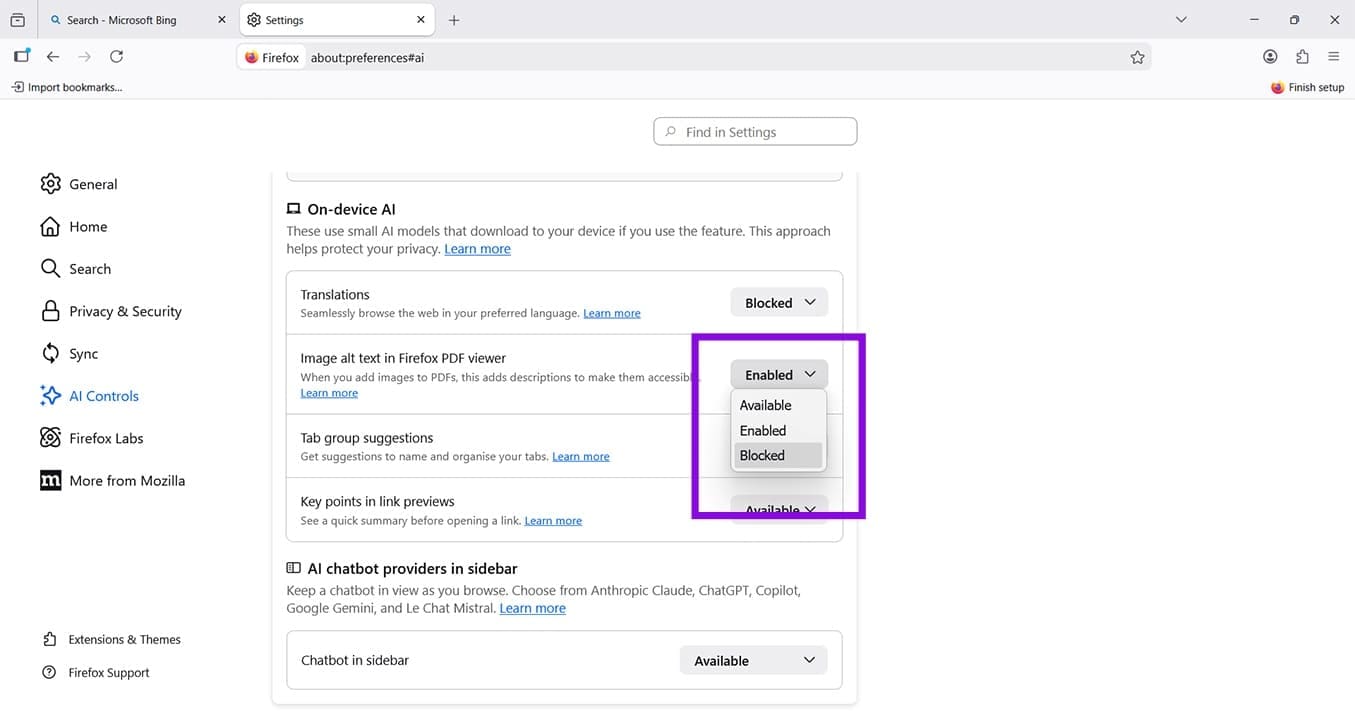Reload the page with the refresh icon
This screenshot has width=1355, height=720.
coord(117,57)
